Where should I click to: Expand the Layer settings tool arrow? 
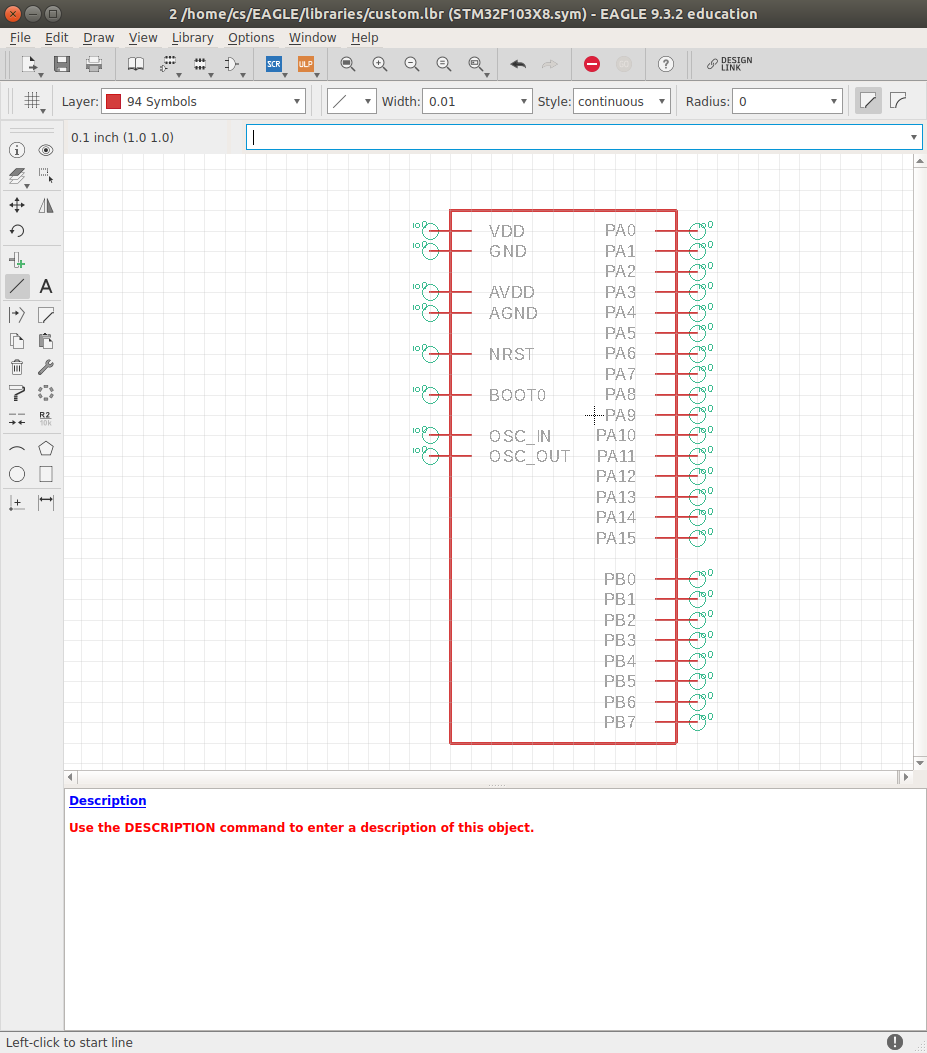tap(27, 186)
